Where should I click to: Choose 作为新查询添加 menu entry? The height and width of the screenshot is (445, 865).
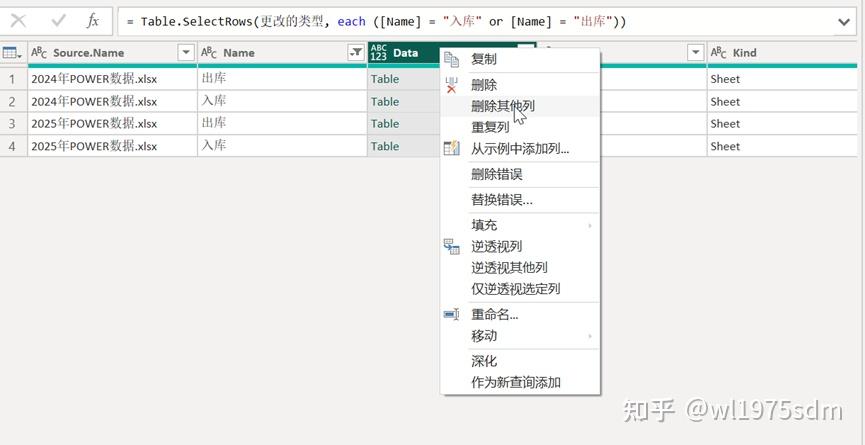point(520,382)
